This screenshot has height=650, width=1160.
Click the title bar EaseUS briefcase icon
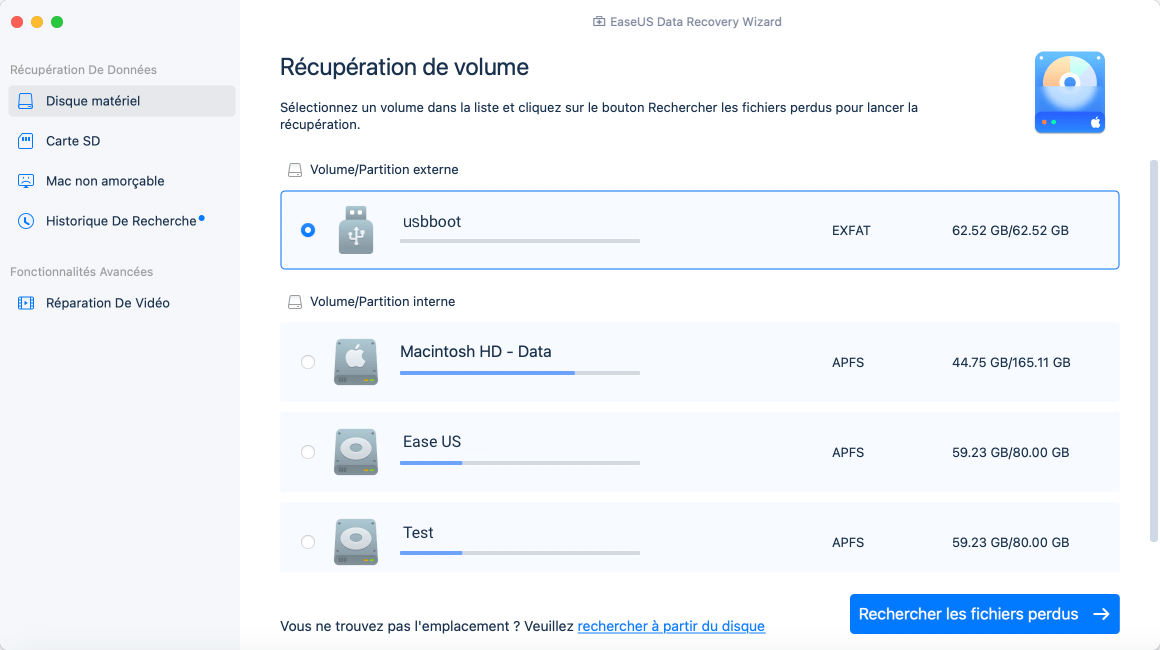pos(598,21)
